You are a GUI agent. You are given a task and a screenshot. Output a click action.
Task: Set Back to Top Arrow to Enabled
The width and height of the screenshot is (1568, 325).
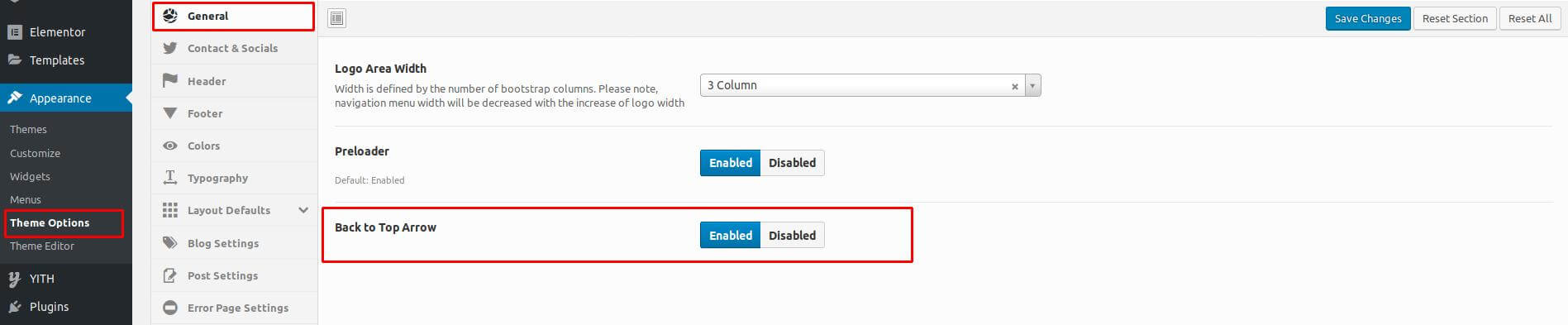731,236
